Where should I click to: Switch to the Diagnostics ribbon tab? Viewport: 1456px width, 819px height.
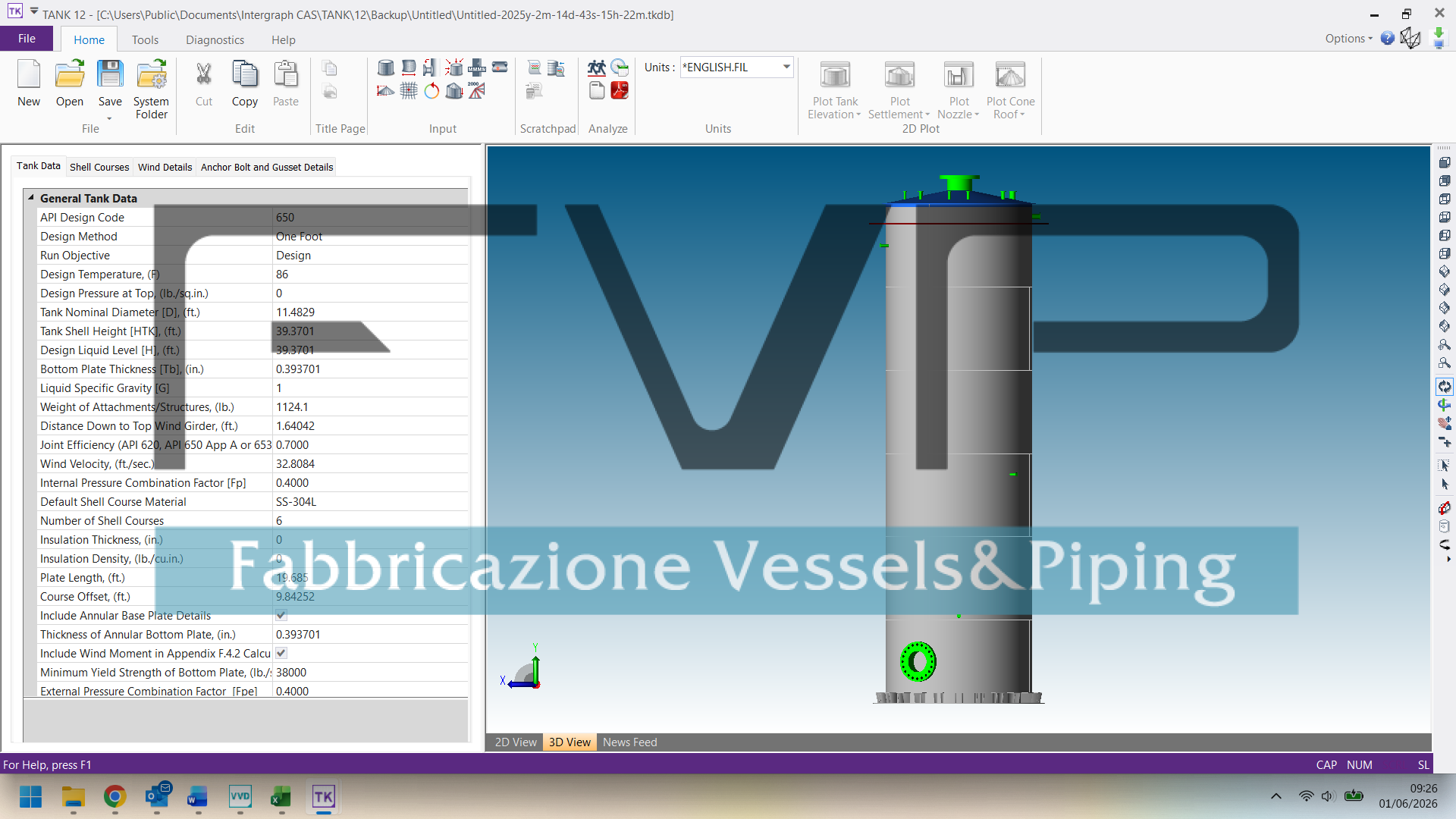point(215,40)
